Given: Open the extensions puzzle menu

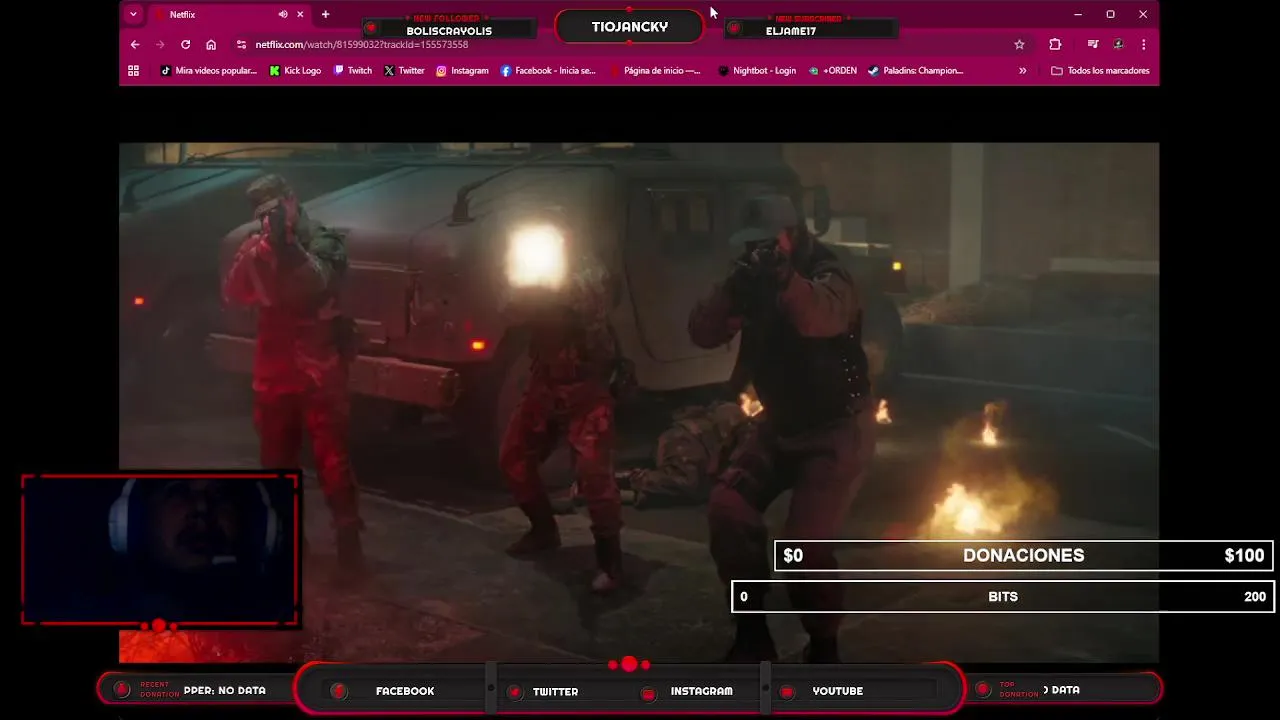Looking at the screenshot, I should click(1055, 44).
